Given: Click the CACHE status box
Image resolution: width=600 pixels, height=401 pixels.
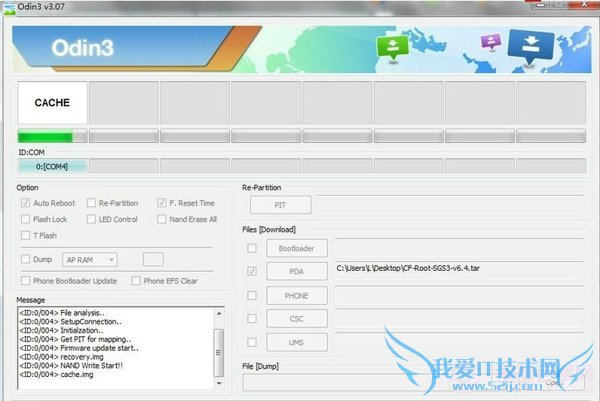Looking at the screenshot, I should click(52, 103).
